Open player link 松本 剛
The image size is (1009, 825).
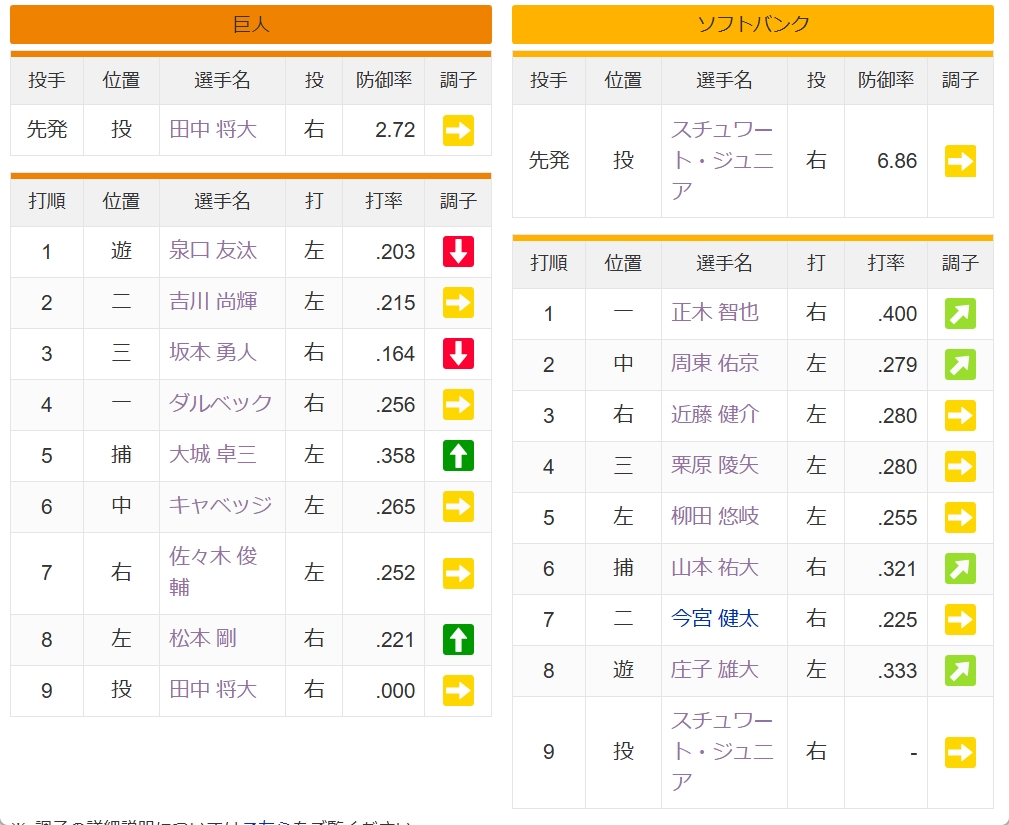(203, 638)
